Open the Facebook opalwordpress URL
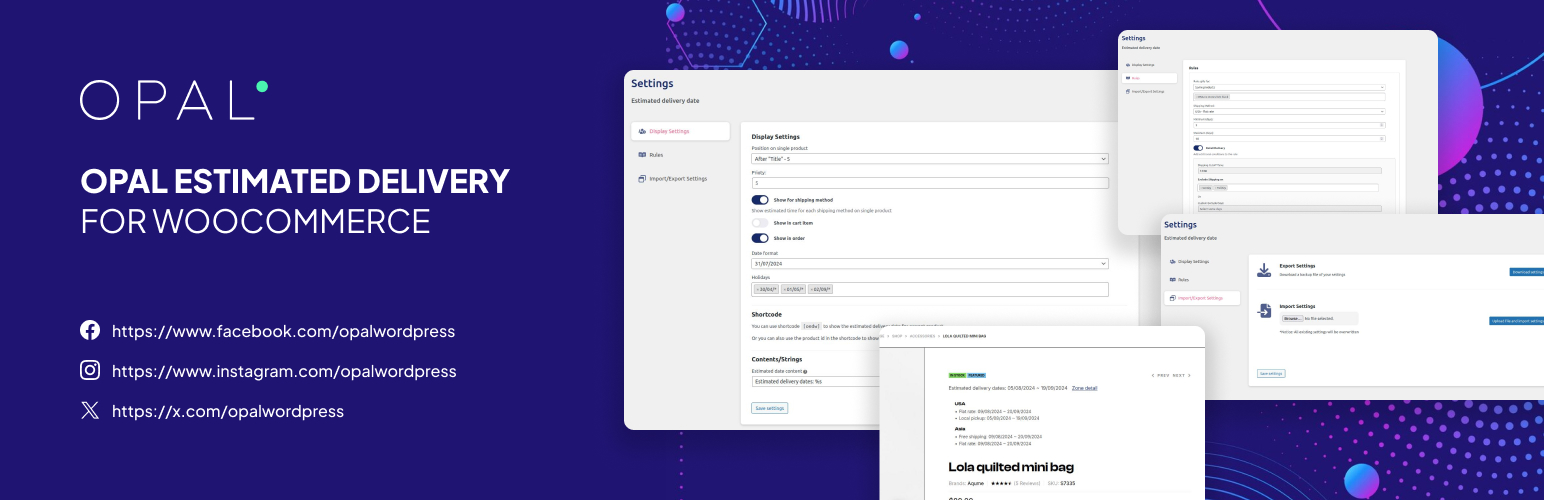This screenshot has width=1544, height=500. tap(283, 331)
